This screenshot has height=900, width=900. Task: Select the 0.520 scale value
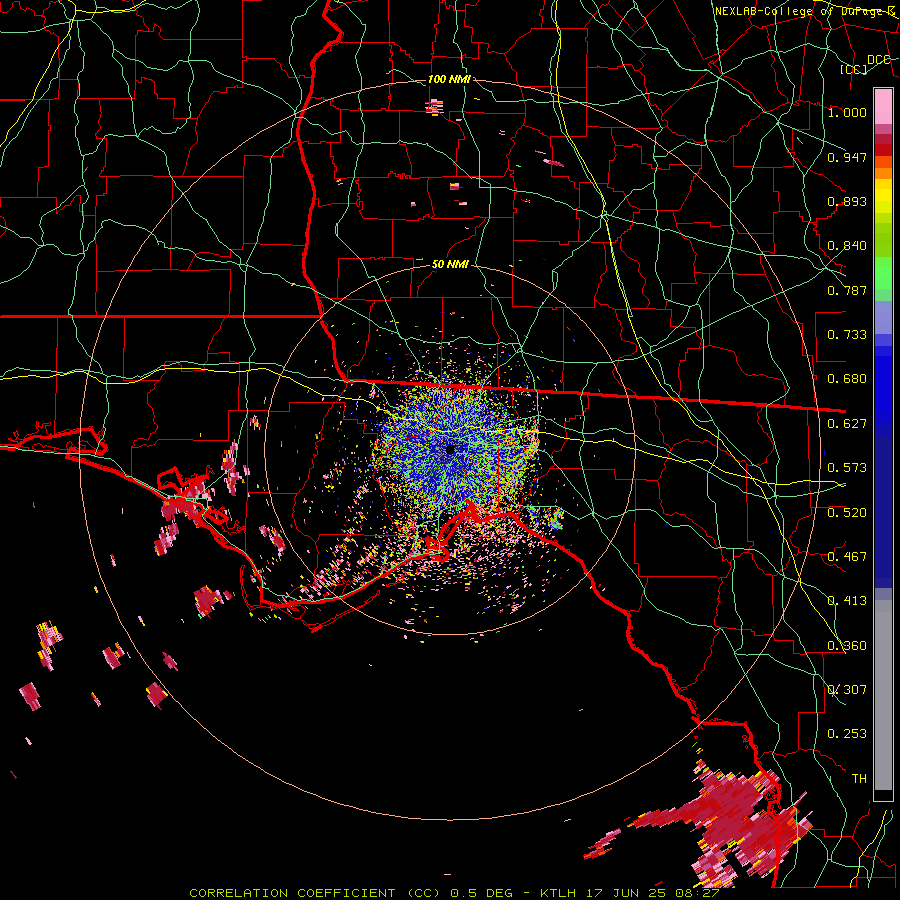pyautogui.click(x=847, y=513)
